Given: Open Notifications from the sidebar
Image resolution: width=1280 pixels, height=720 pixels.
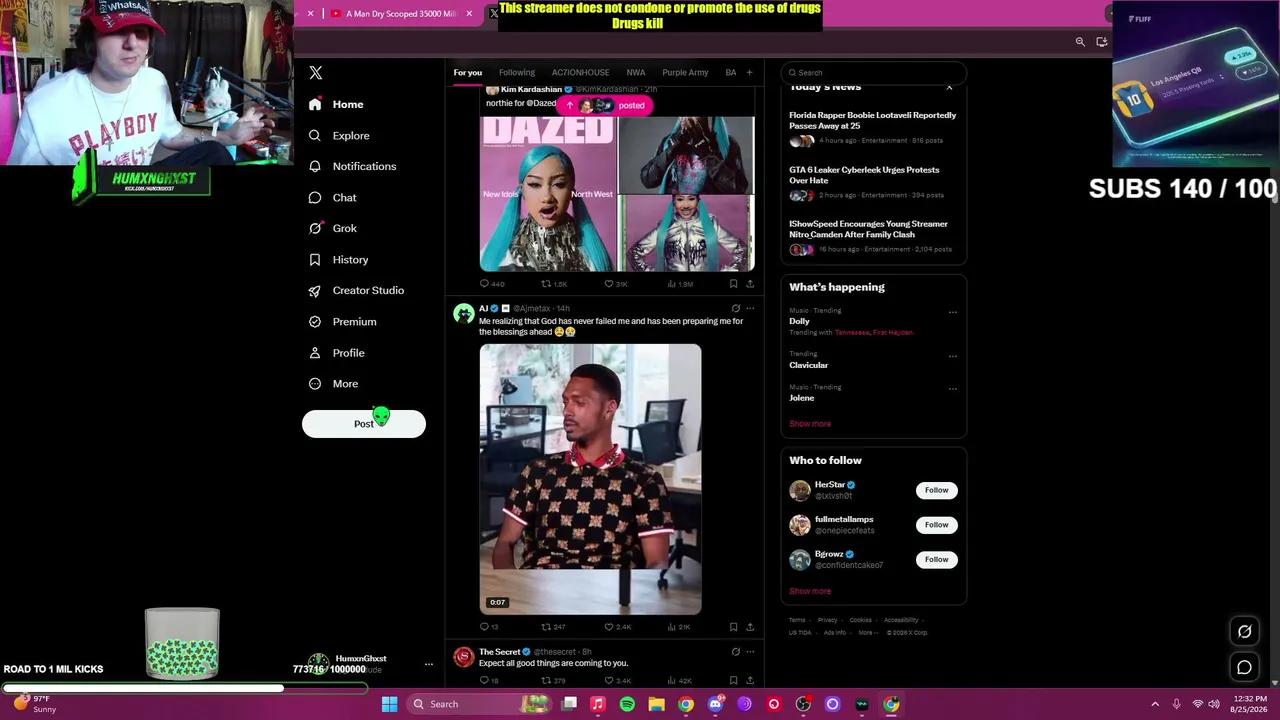Looking at the screenshot, I should 353,166.
